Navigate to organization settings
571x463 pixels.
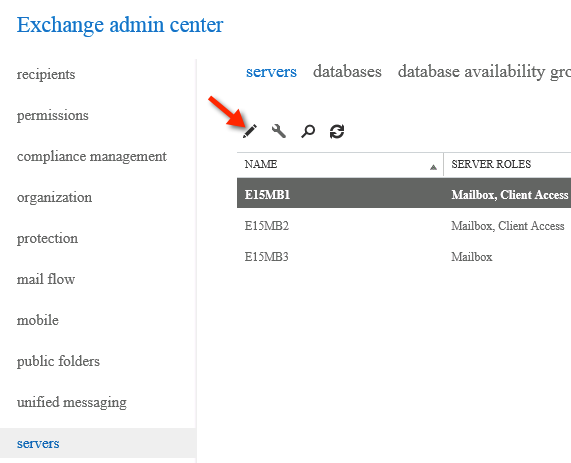(54, 197)
